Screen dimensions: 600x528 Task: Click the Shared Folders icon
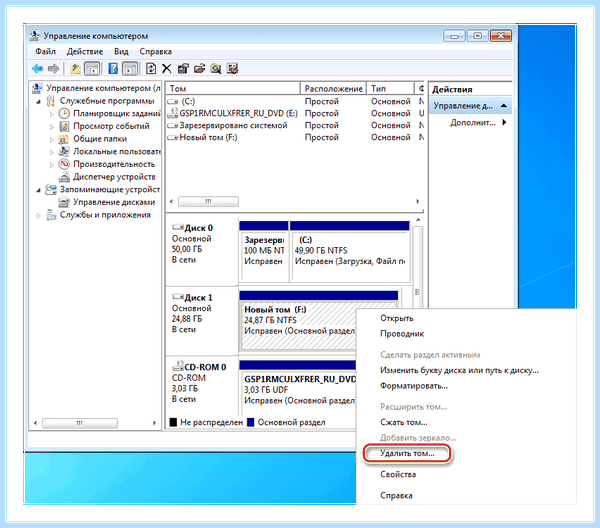tap(64, 139)
